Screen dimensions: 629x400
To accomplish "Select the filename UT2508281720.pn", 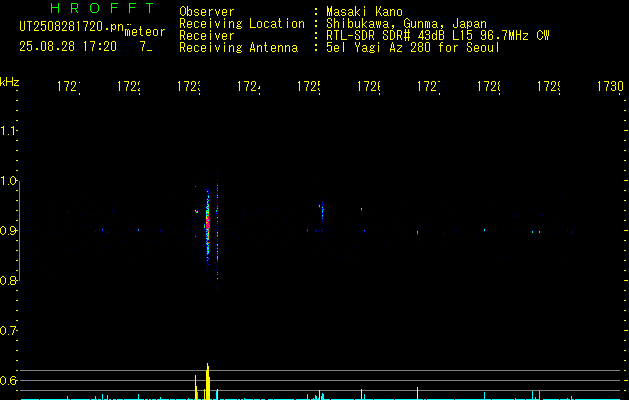I will (x=72, y=27).
